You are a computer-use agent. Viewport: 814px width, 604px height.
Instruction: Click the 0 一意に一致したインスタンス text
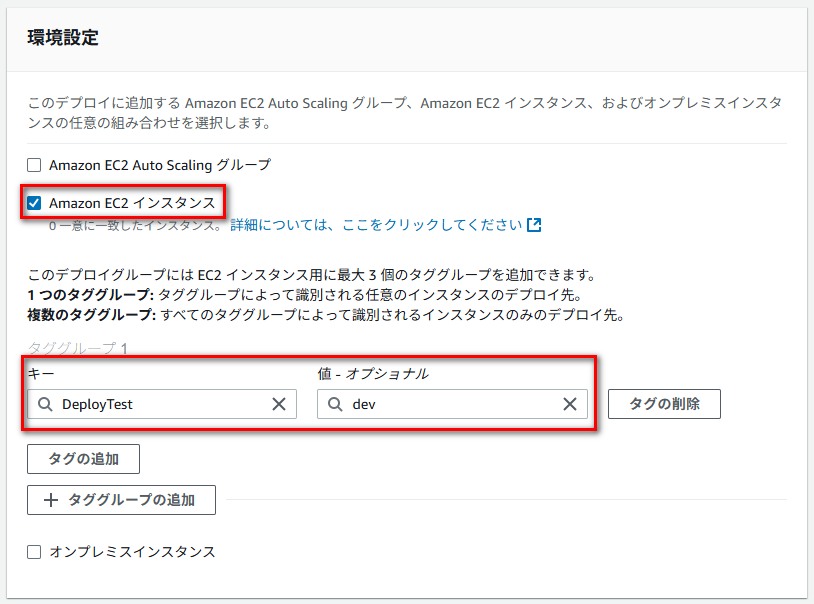click(x=137, y=225)
